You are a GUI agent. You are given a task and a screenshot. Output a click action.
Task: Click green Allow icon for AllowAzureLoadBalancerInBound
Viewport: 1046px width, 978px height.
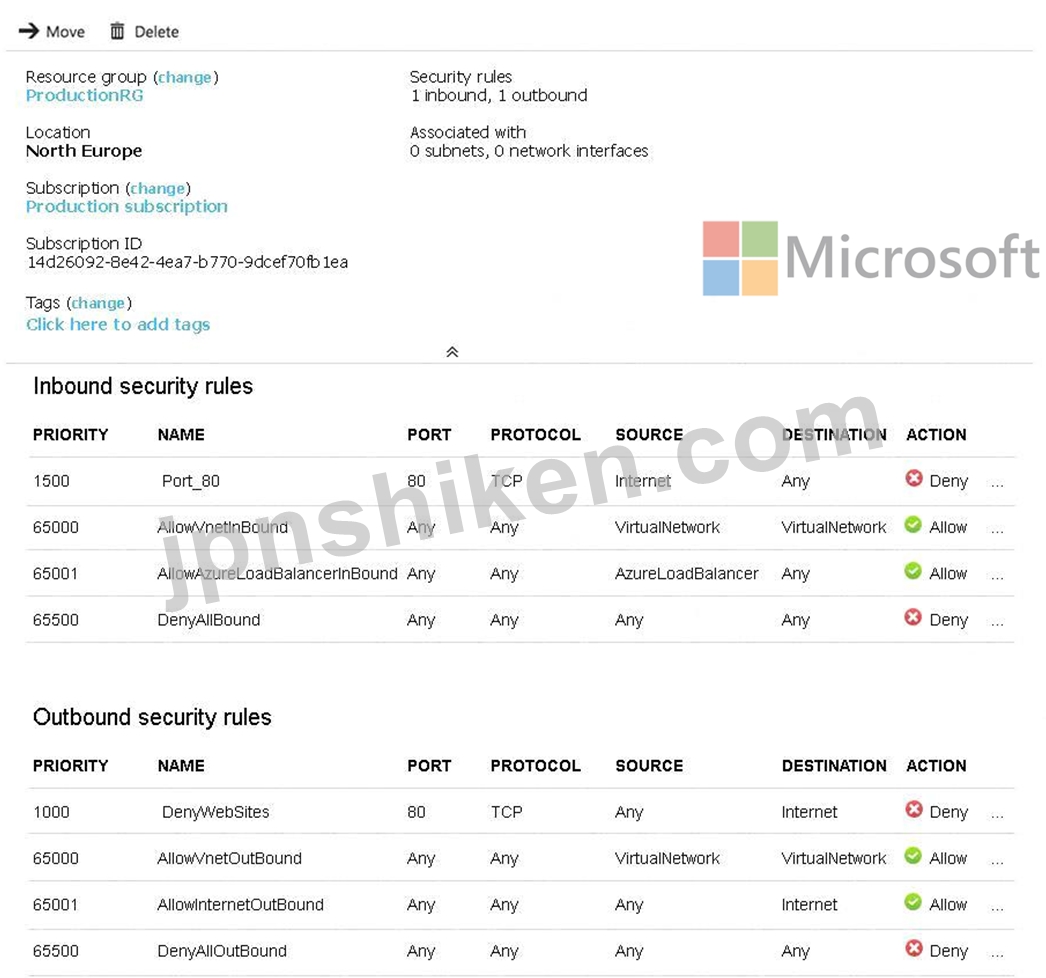click(913, 571)
